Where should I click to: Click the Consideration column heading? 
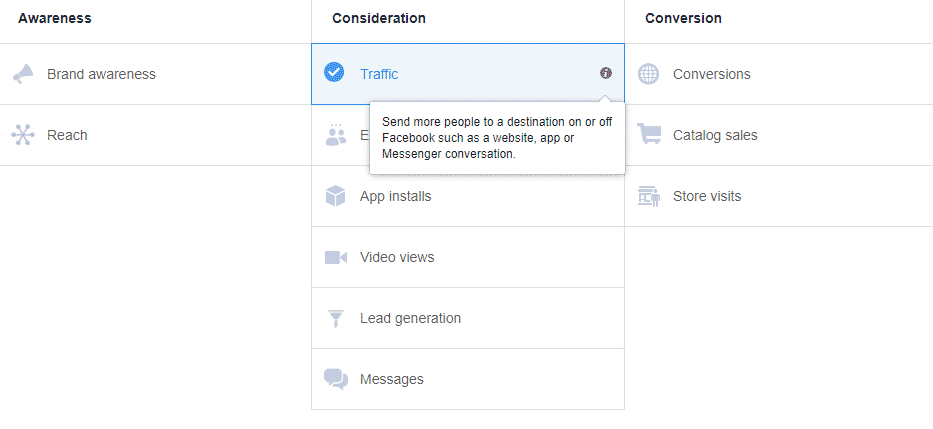pos(379,18)
